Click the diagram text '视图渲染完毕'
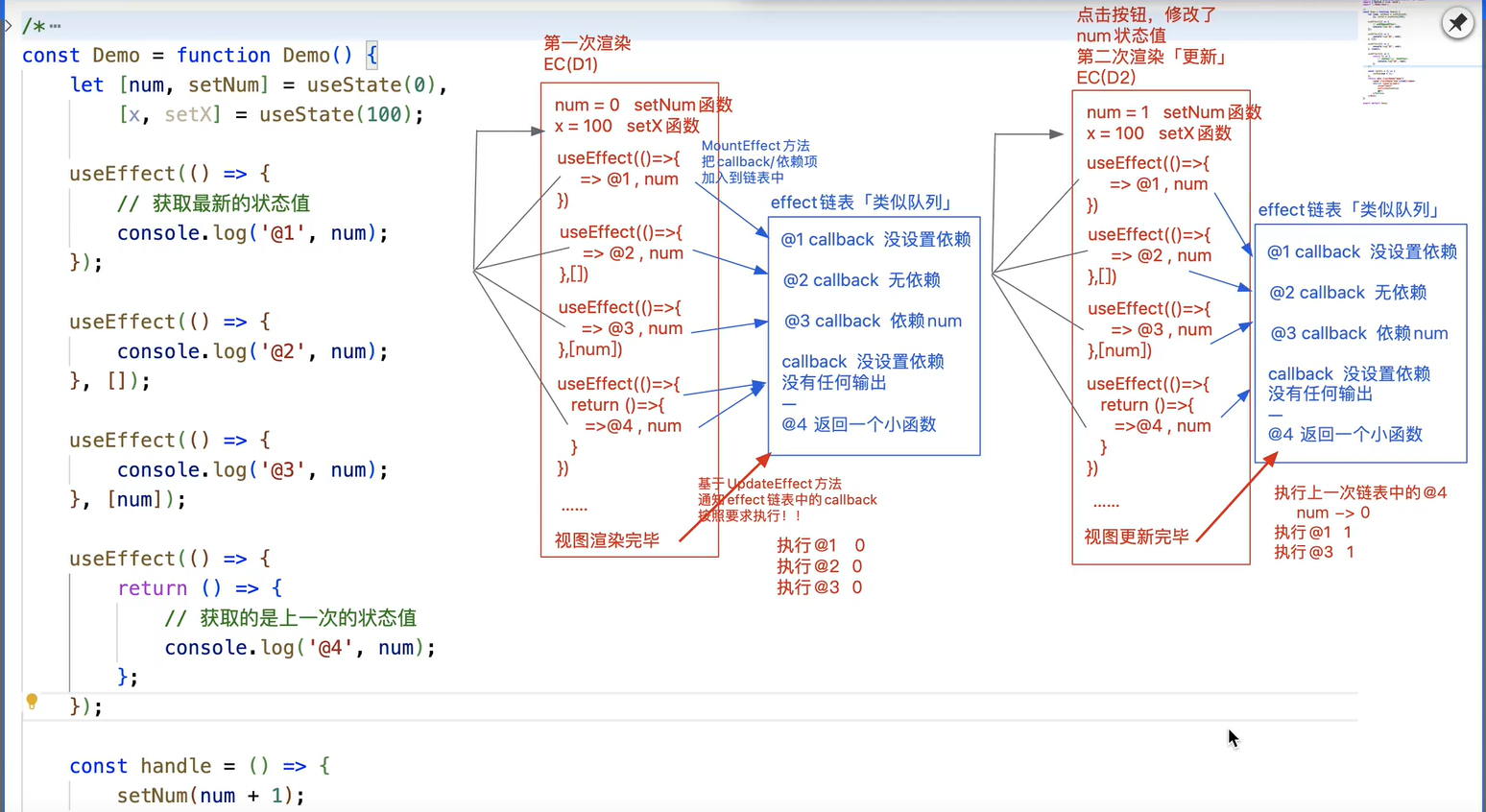Viewport: 1486px width, 812px height. [x=607, y=540]
